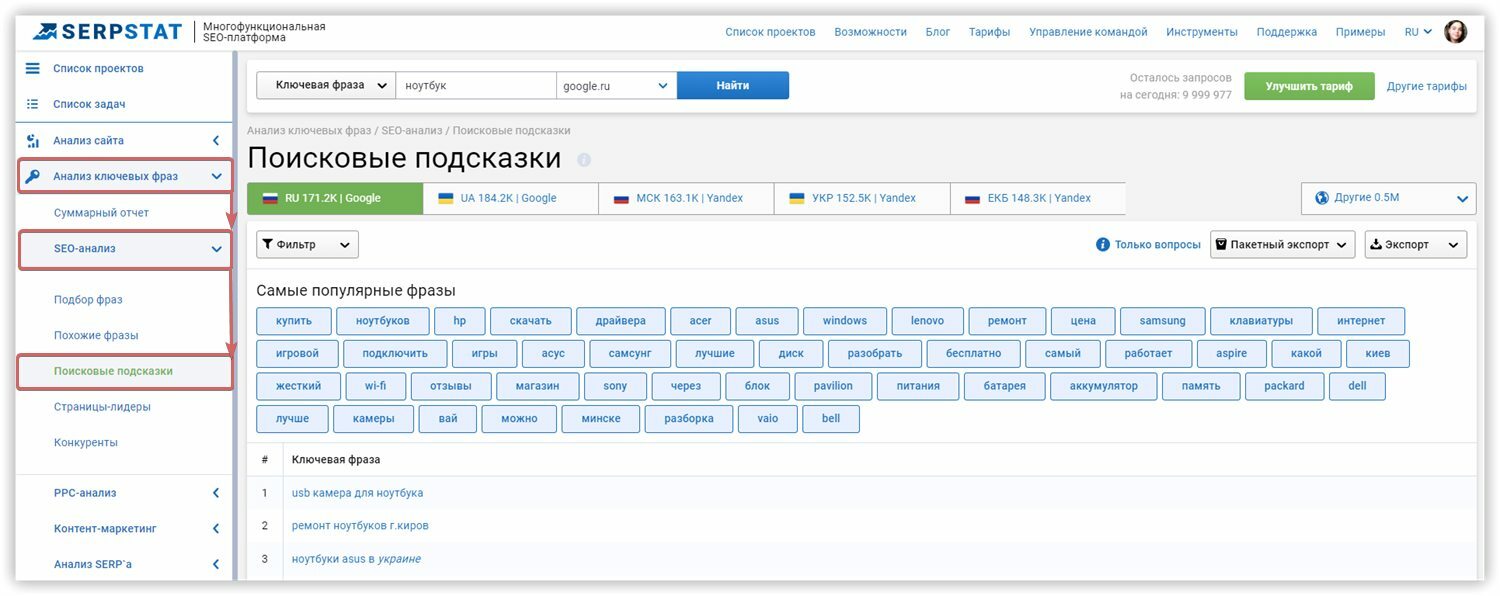The width and height of the screenshot is (1500, 596).
Task: Focus the keyword input containing ноутбук
Action: point(476,86)
